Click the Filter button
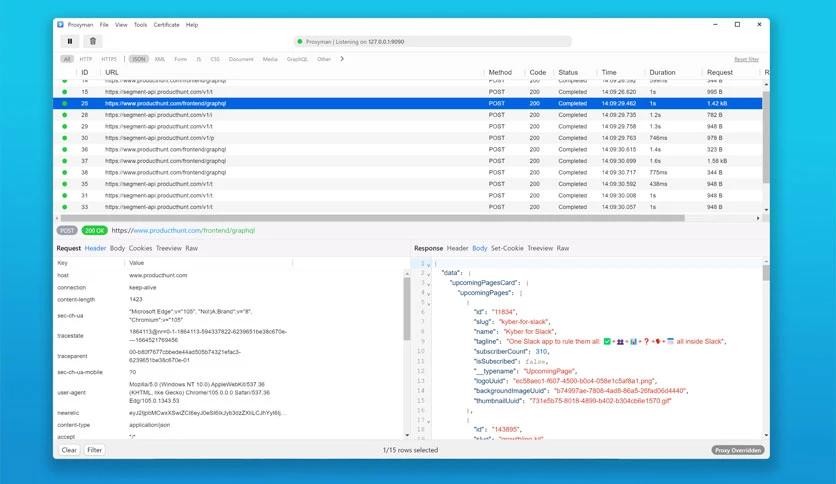Viewport: 836px width, 484px height. tap(94, 450)
